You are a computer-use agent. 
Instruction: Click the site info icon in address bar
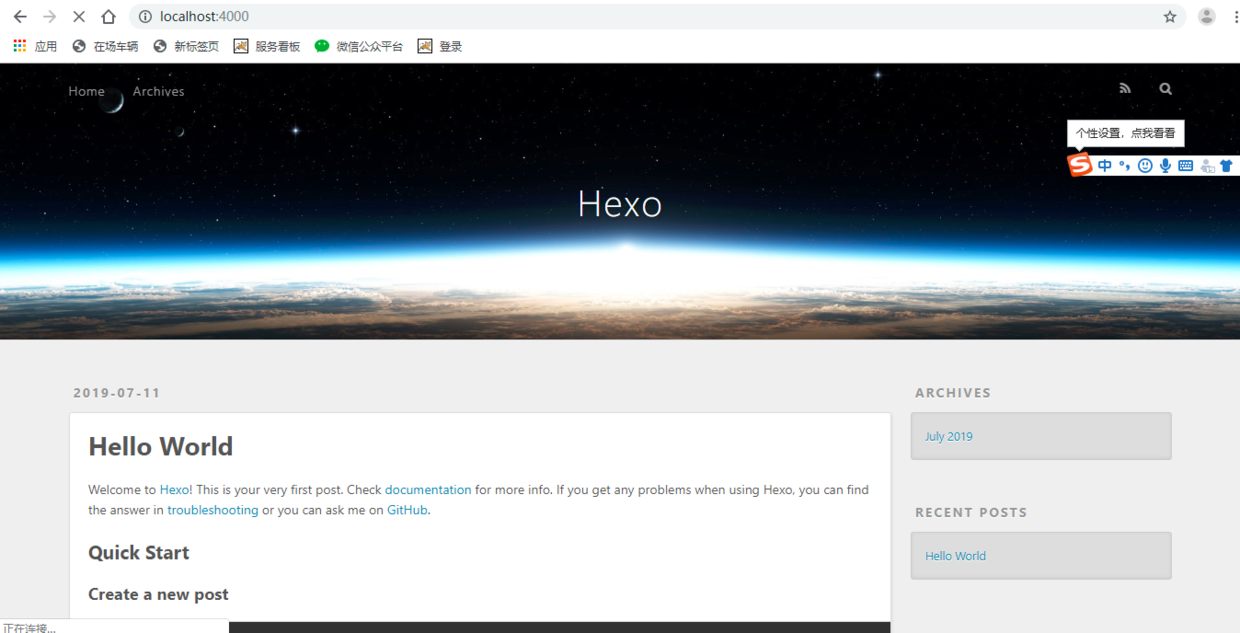[x=145, y=17]
